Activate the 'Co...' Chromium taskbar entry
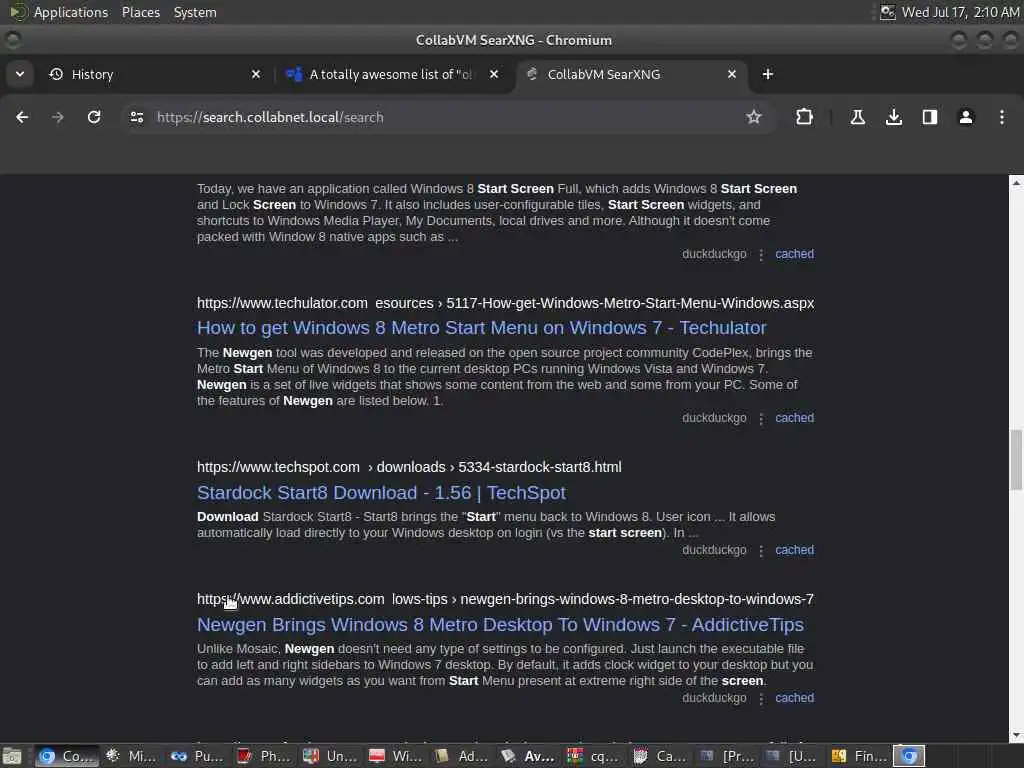This screenshot has height=768, width=1024. click(x=67, y=756)
